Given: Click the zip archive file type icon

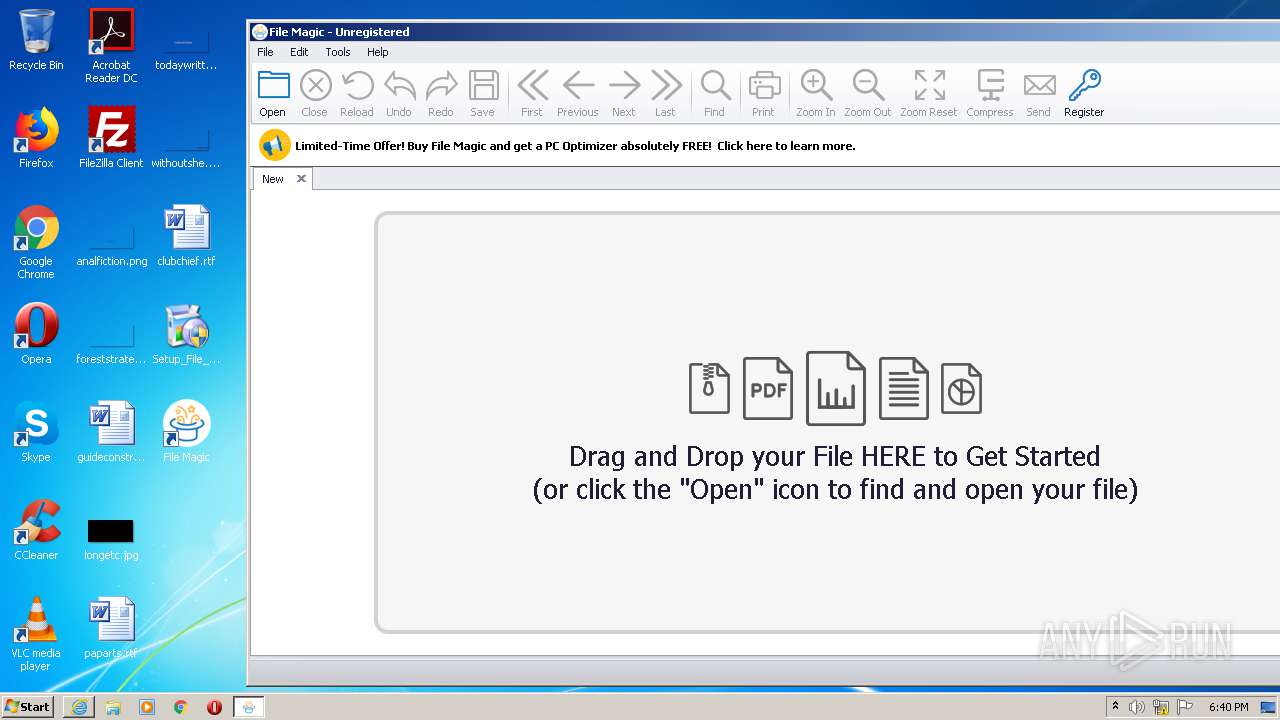Looking at the screenshot, I should point(709,387).
